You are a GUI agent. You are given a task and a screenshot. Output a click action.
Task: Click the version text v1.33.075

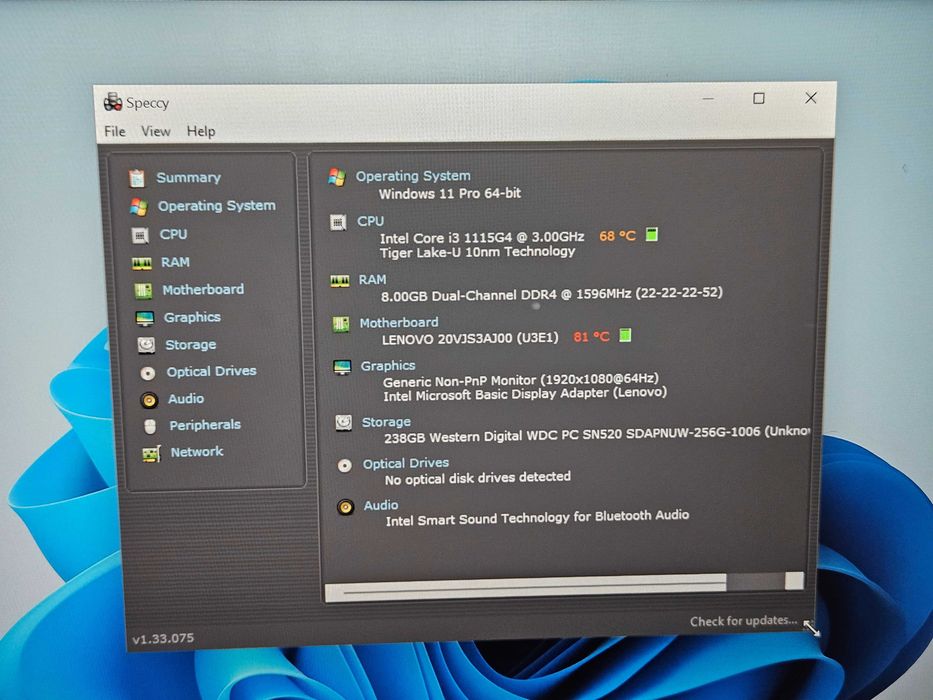click(x=163, y=639)
